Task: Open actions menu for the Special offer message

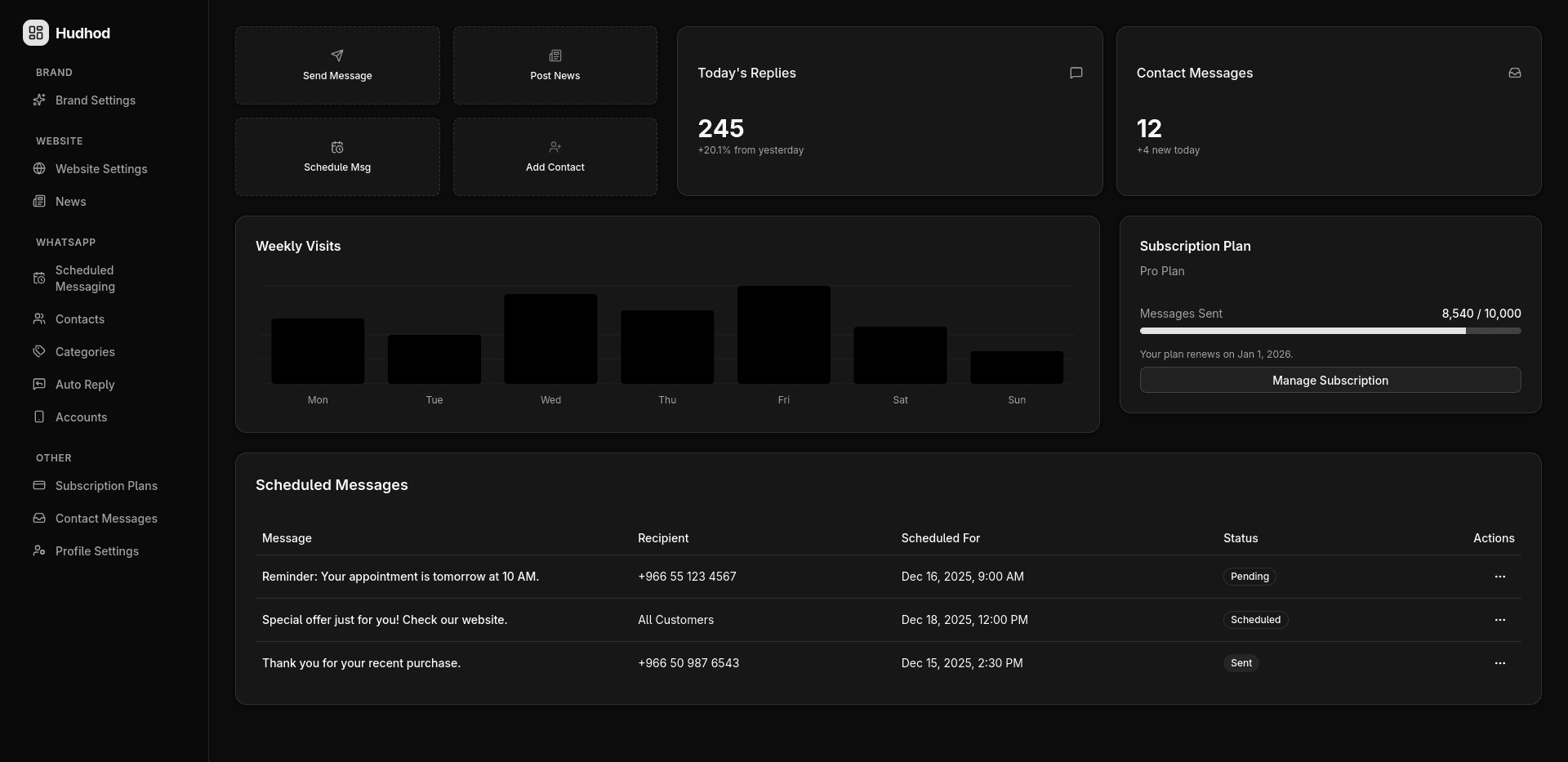Action: (1499, 619)
